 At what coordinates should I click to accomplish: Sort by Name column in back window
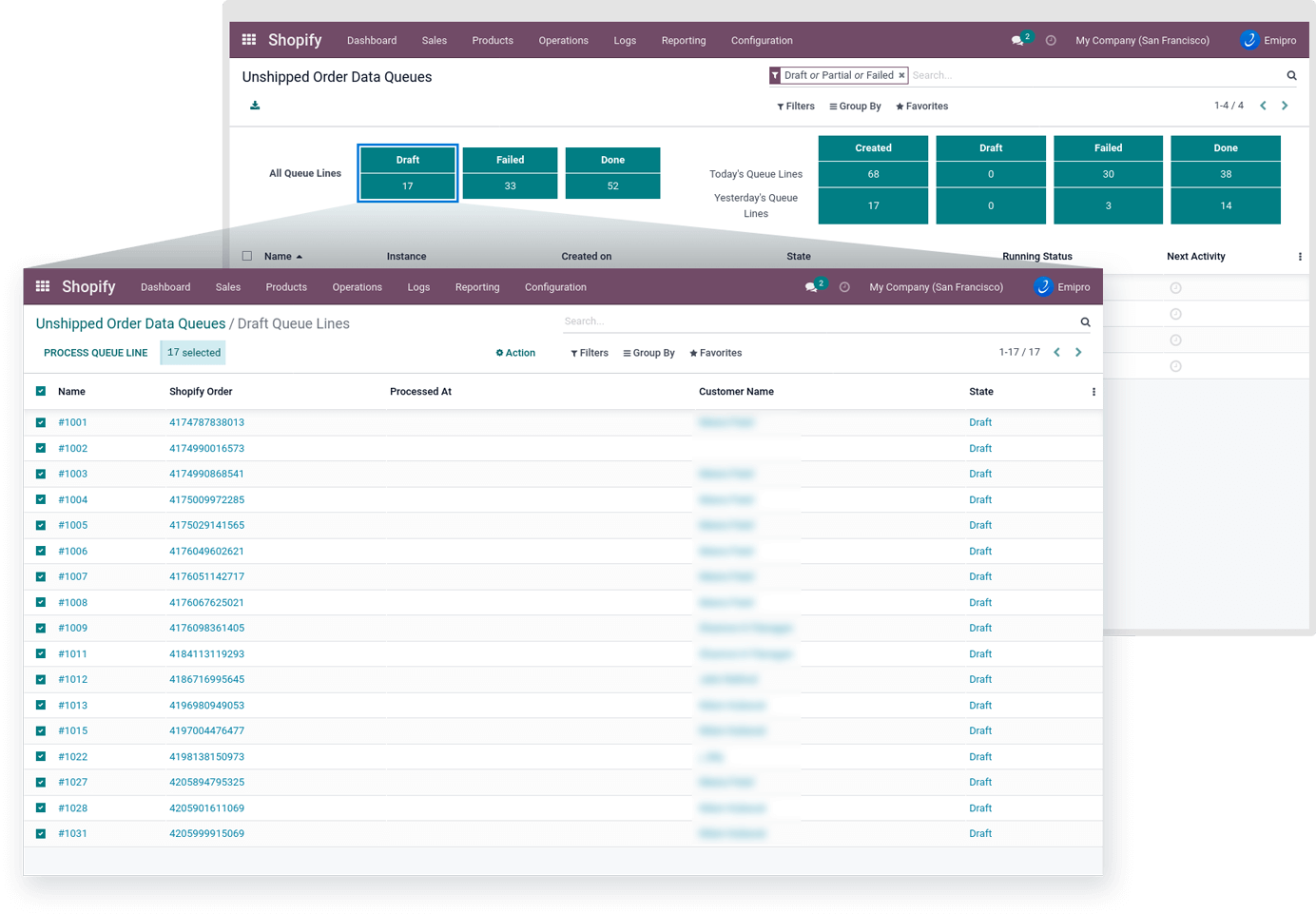coord(283,257)
